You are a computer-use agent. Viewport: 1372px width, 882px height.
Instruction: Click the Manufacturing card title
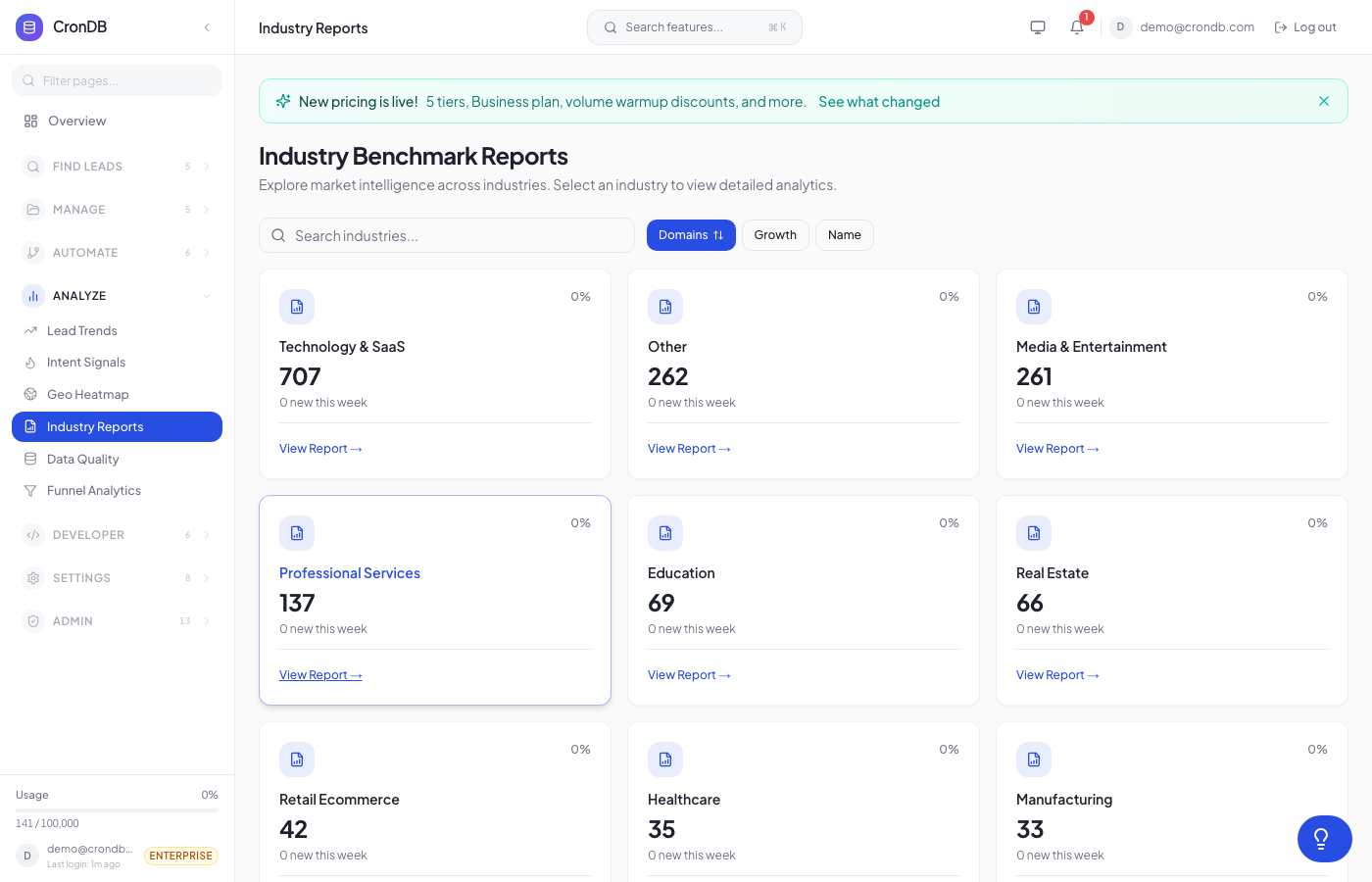click(1064, 800)
